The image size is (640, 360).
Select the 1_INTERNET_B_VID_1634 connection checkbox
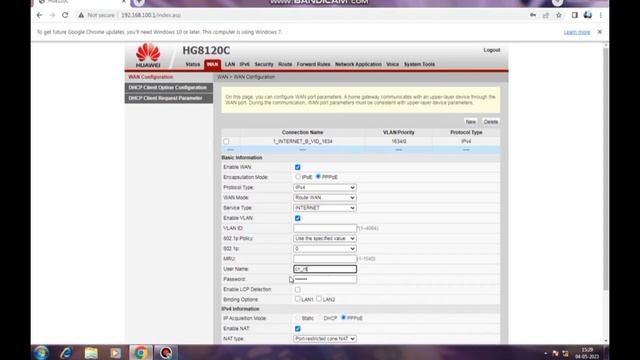(x=226, y=142)
